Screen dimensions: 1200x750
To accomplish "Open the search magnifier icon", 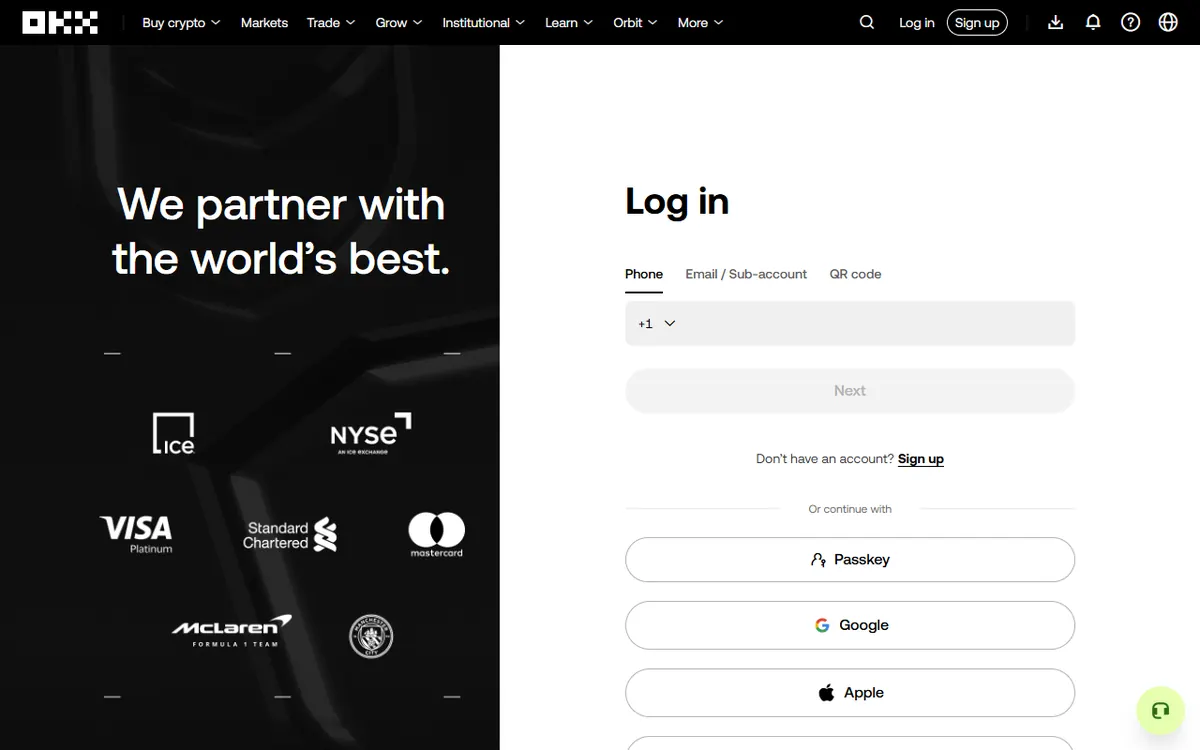I will coord(867,22).
